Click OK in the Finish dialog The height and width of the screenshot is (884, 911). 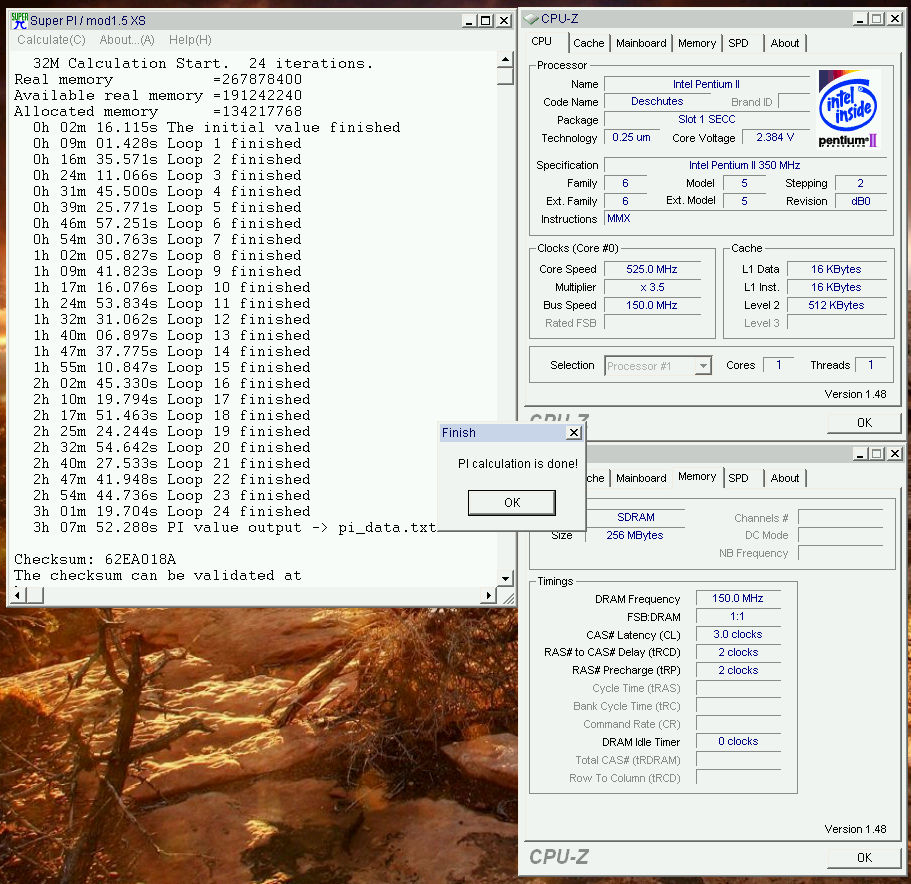click(x=512, y=502)
